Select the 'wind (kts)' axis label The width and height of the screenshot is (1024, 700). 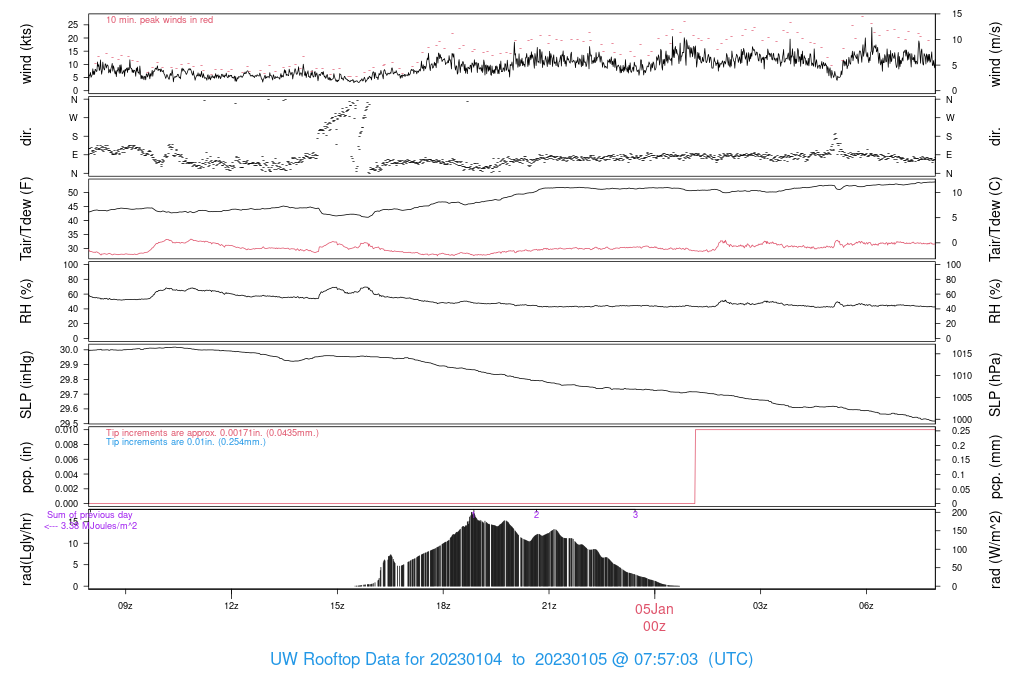[x=26, y=54]
